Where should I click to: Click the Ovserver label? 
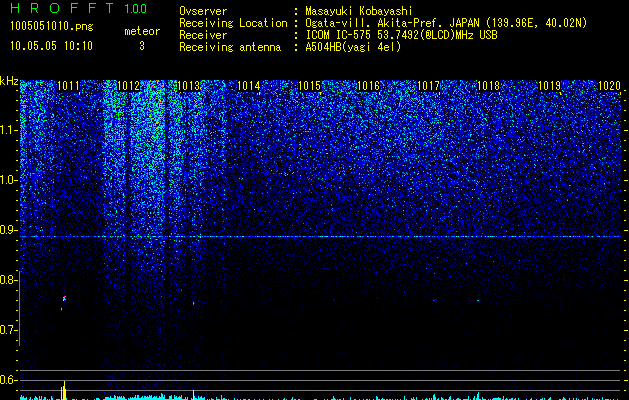click(203, 11)
